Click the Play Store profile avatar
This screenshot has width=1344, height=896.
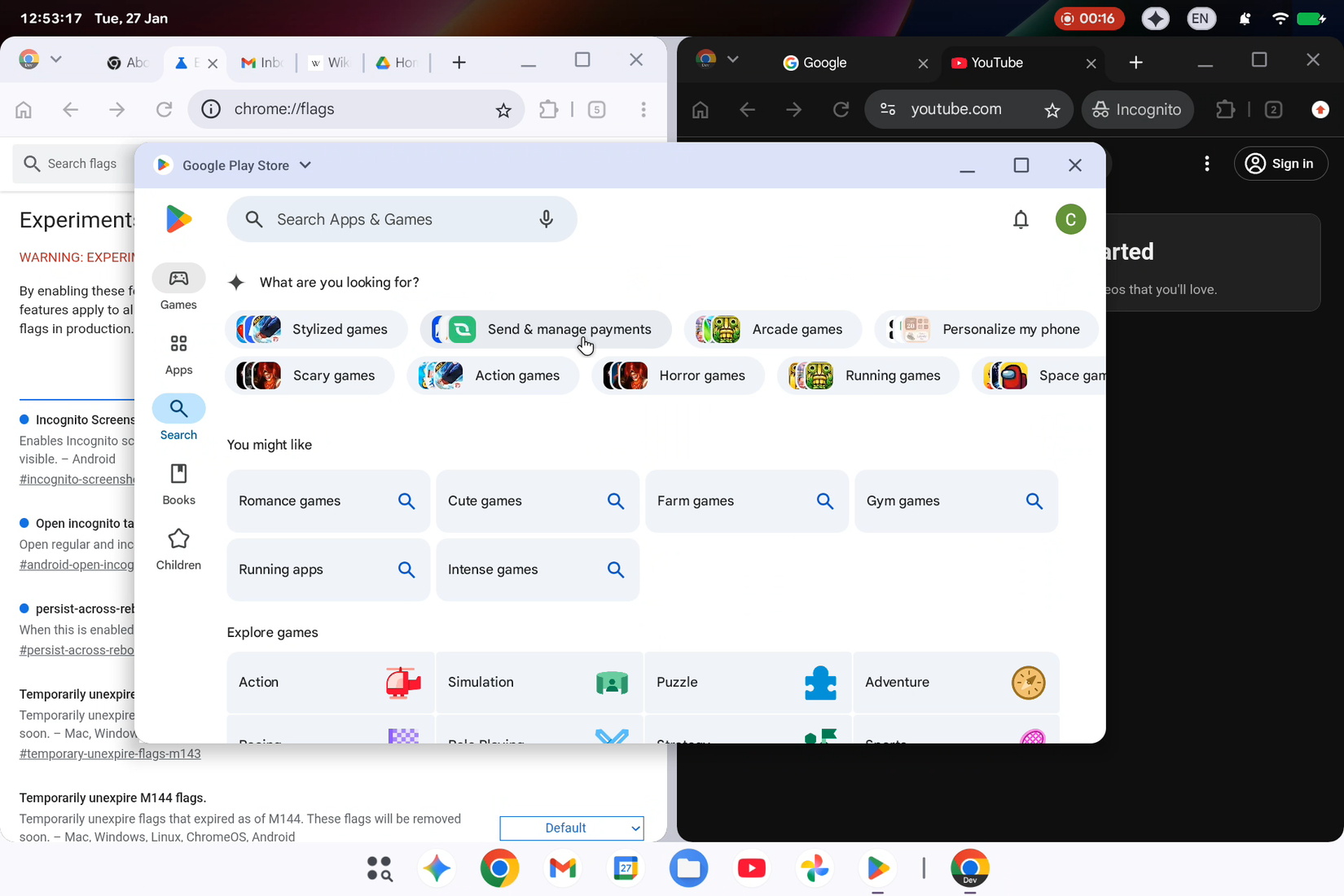[1070, 218]
